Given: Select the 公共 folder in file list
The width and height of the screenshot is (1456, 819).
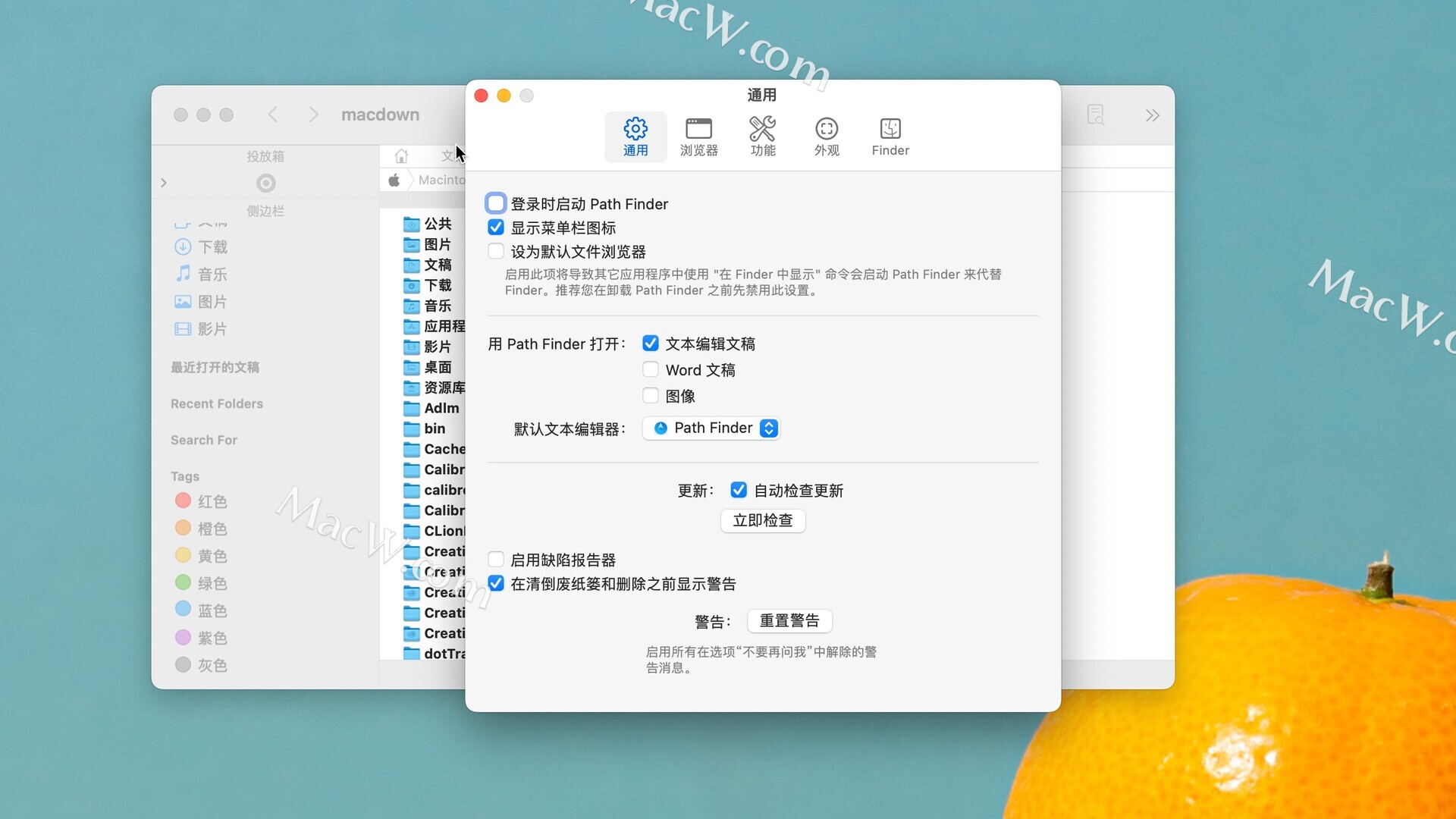Looking at the screenshot, I should (428, 224).
